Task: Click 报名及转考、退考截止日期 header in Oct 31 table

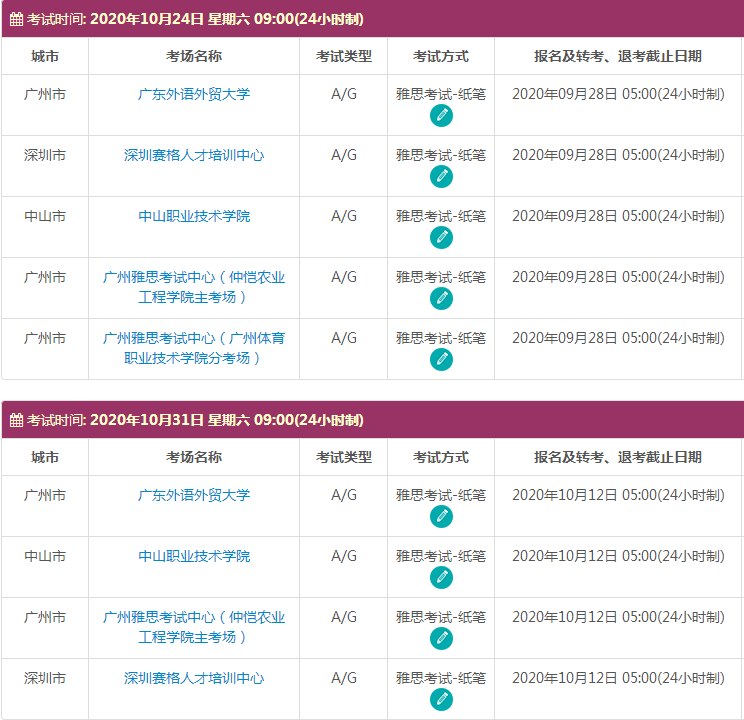Action: pos(618,458)
